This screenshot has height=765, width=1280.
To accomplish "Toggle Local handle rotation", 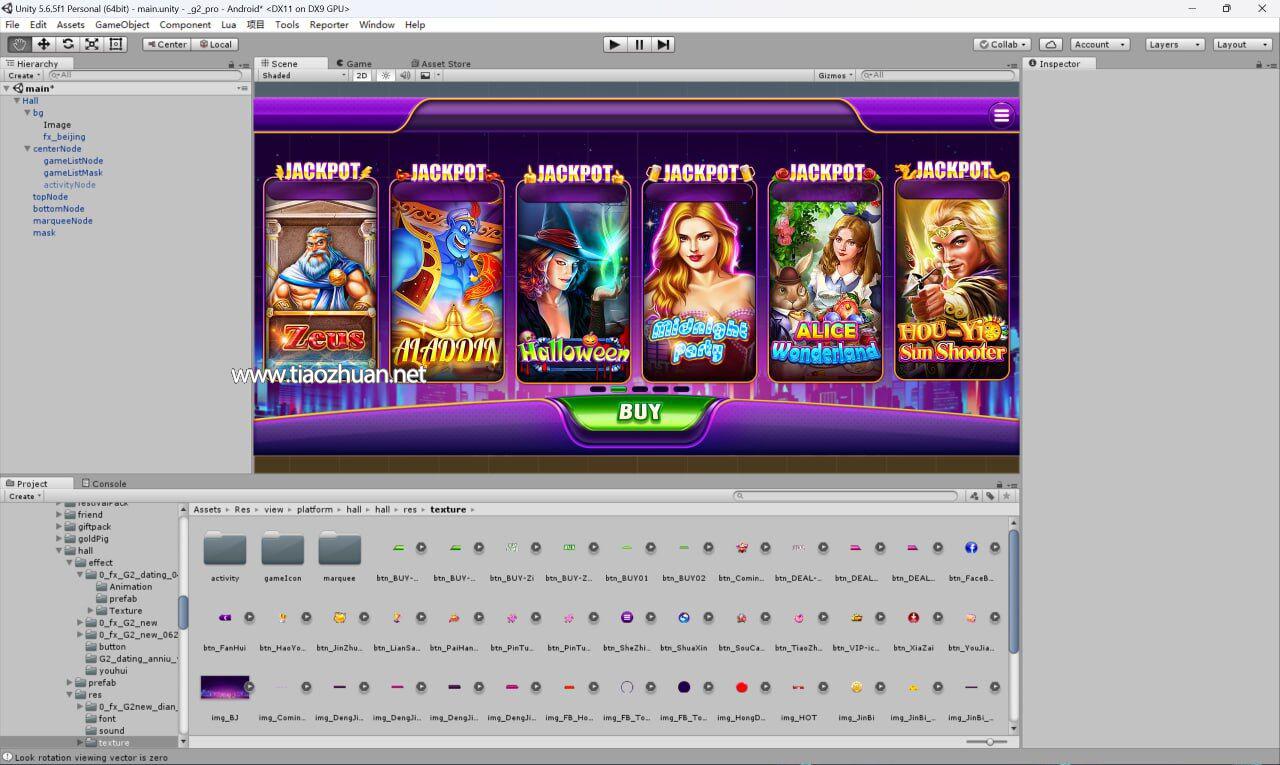I will pos(215,44).
